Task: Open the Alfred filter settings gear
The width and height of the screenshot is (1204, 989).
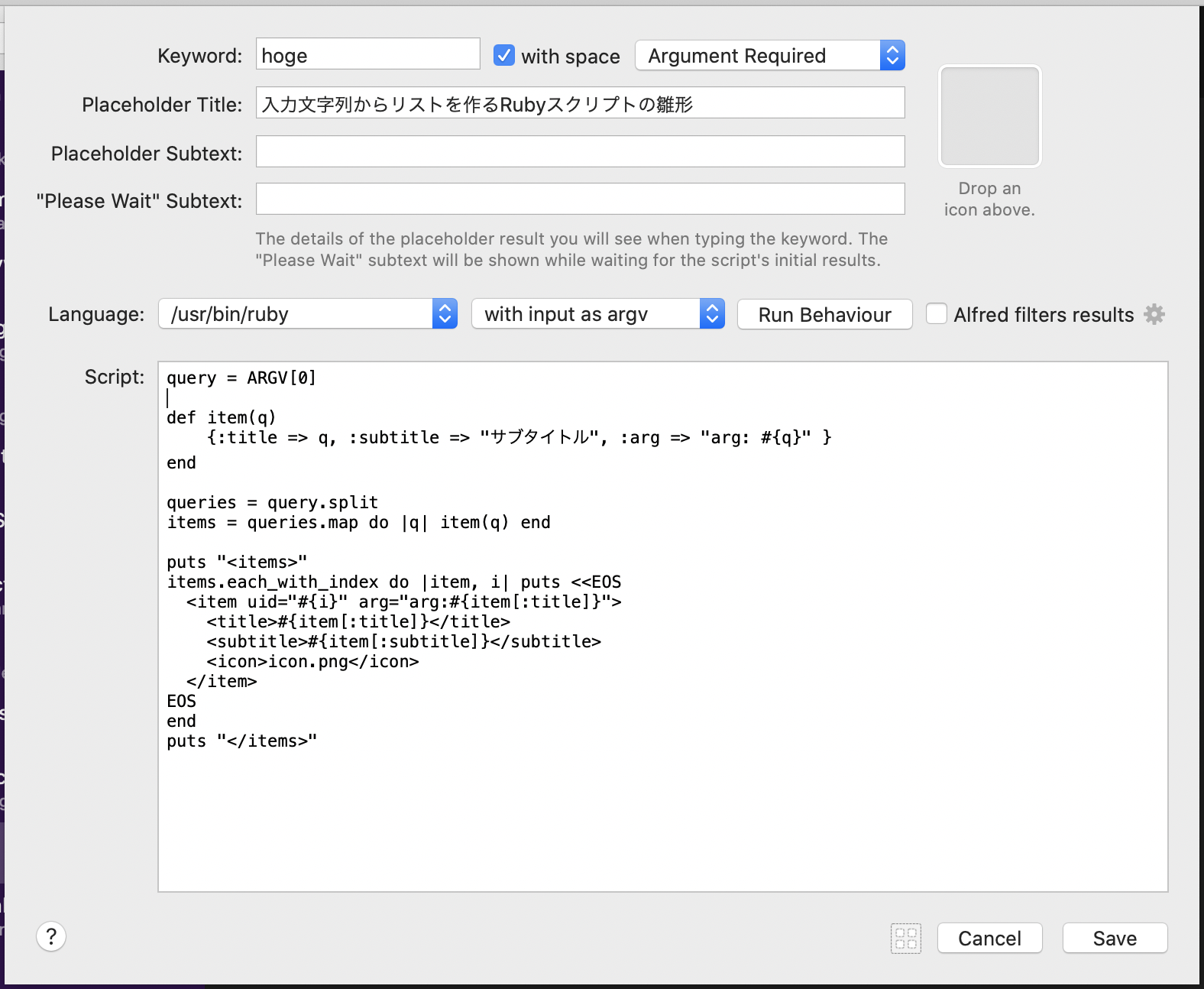Action: point(1154,314)
